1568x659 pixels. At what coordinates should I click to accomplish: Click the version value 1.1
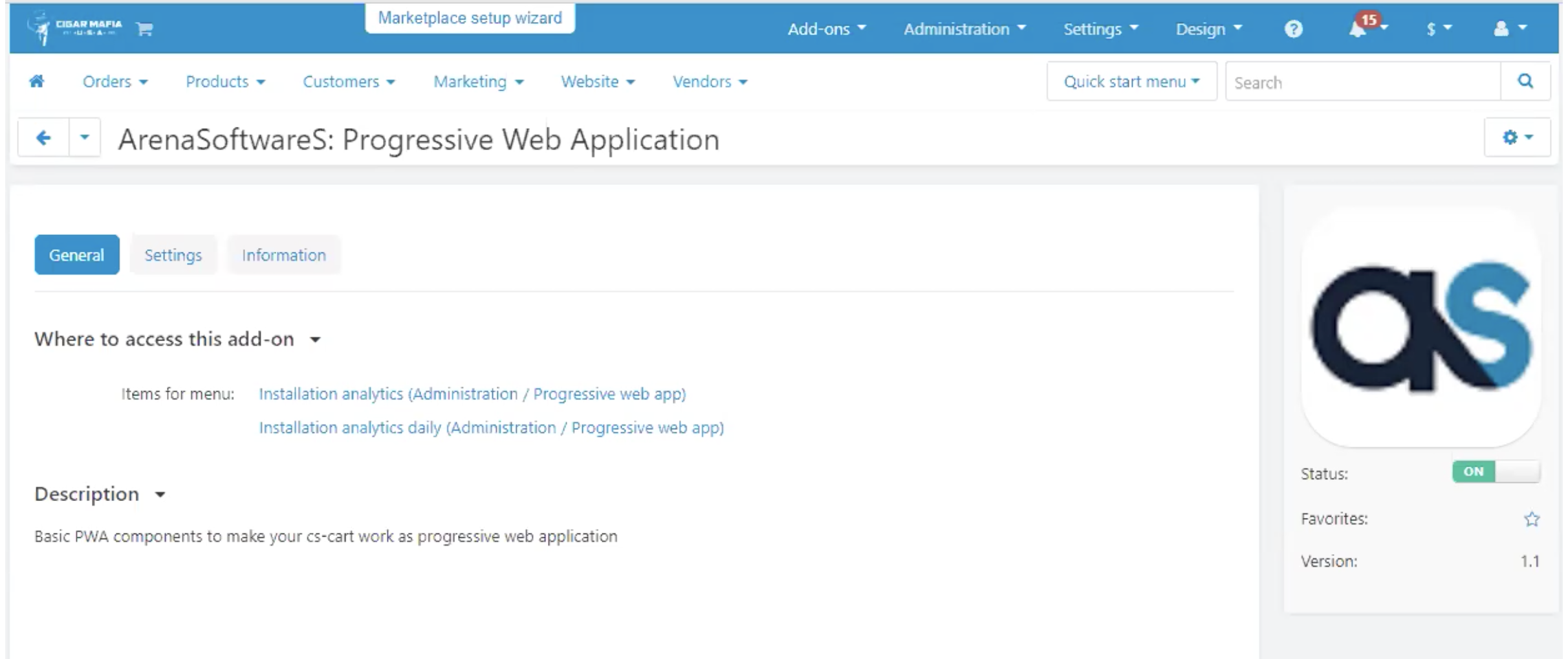[1530, 561]
